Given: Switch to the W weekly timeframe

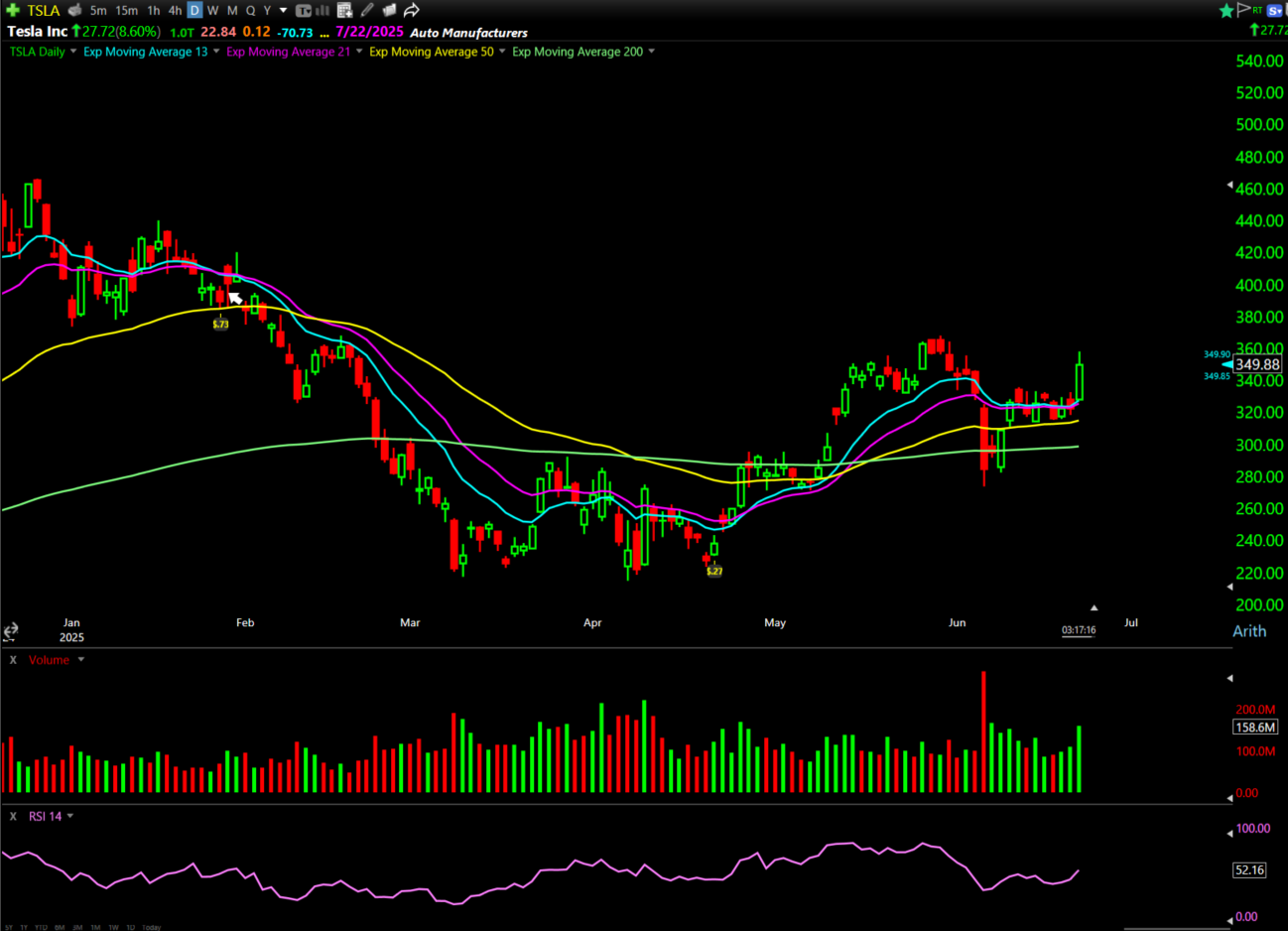Looking at the screenshot, I should click(x=212, y=10).
